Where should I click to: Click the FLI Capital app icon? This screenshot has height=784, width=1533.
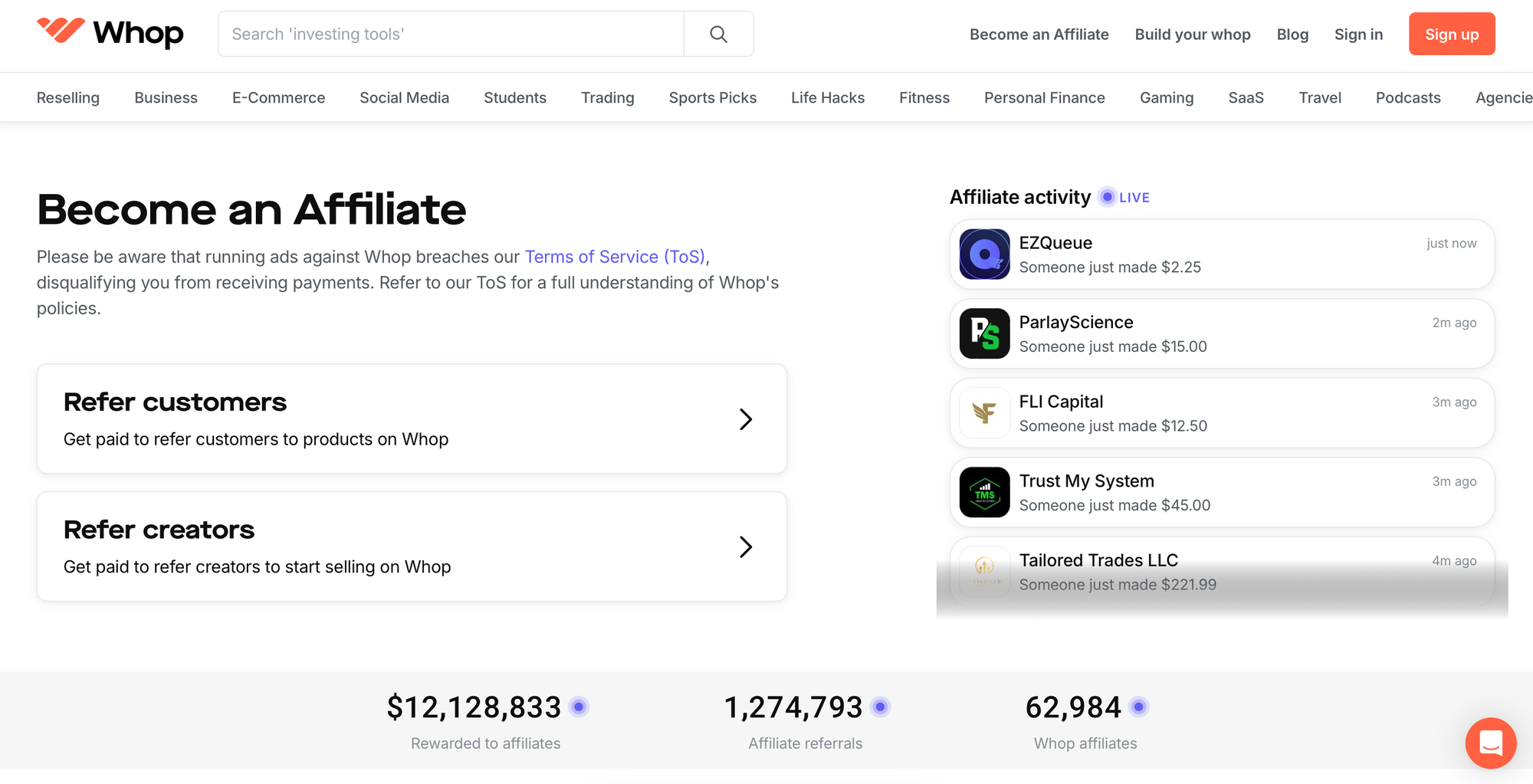pos(984,413)
